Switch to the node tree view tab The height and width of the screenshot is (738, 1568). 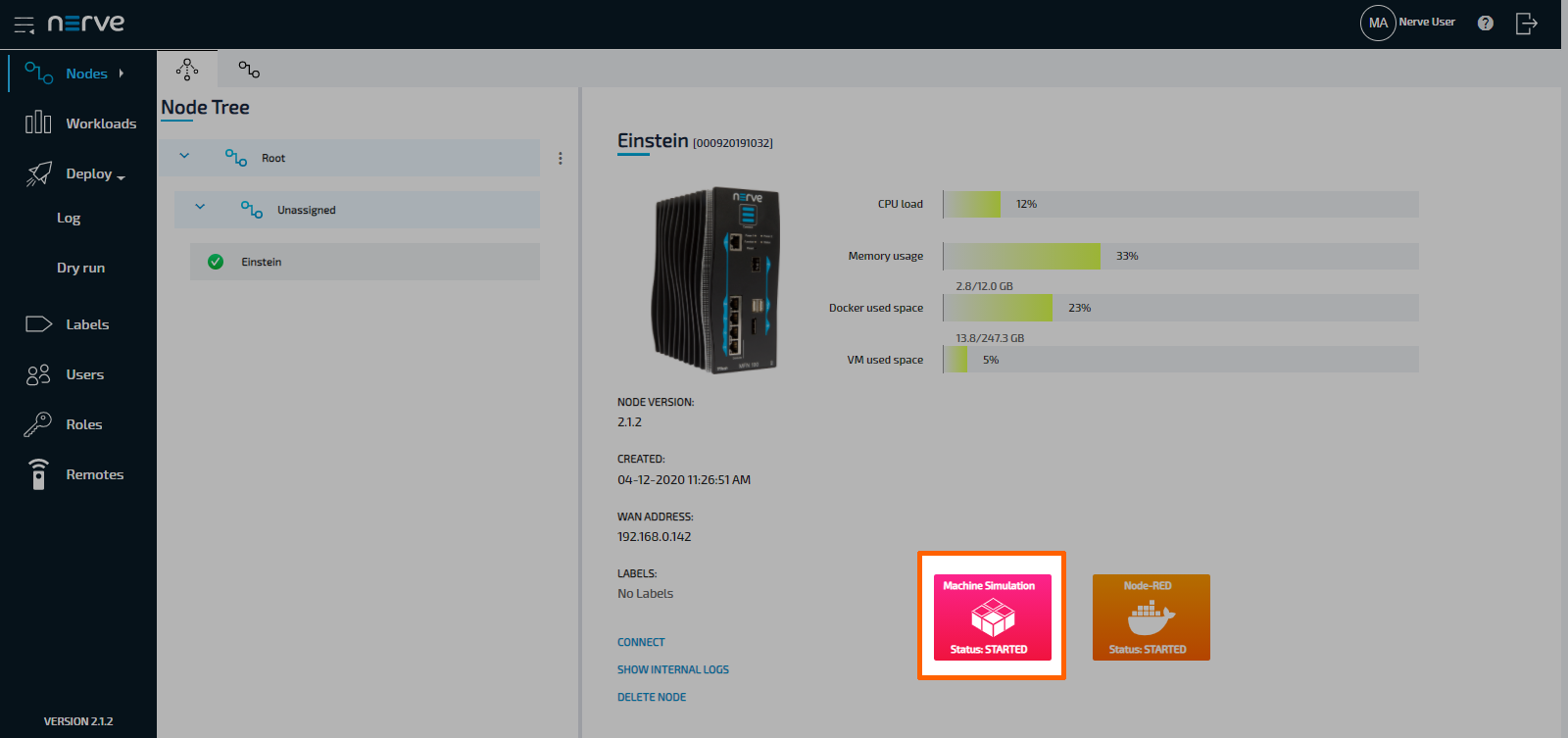(x=187, y=70)
